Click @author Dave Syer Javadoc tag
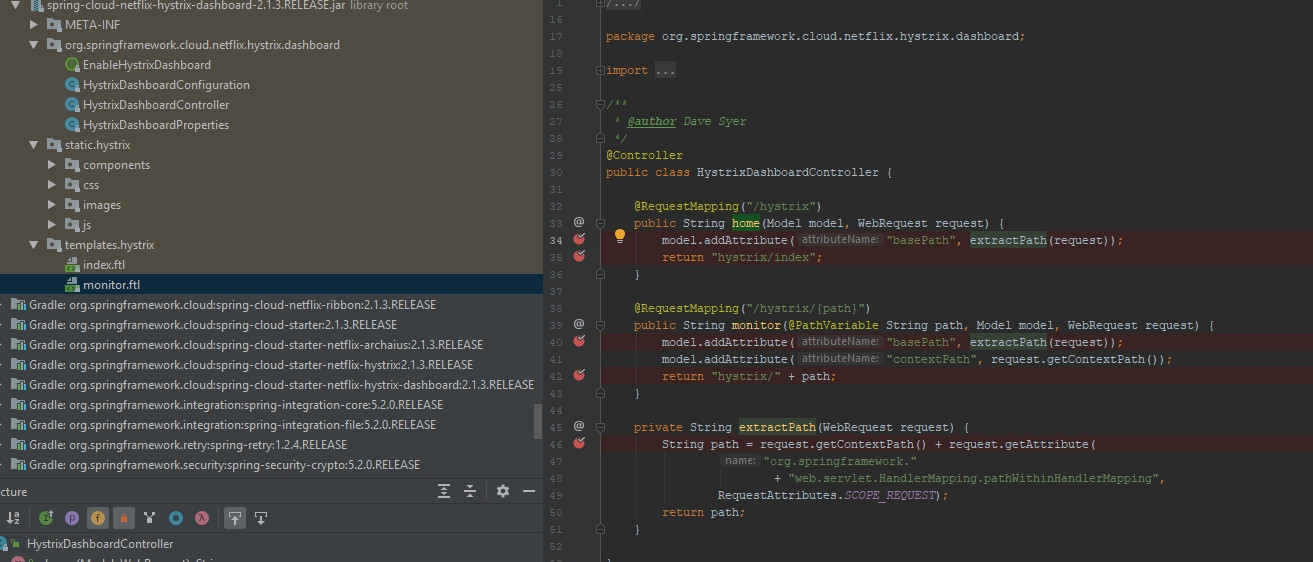Image resolution: width=1313 pixels, height=562 pixels. tap(687, 121)
